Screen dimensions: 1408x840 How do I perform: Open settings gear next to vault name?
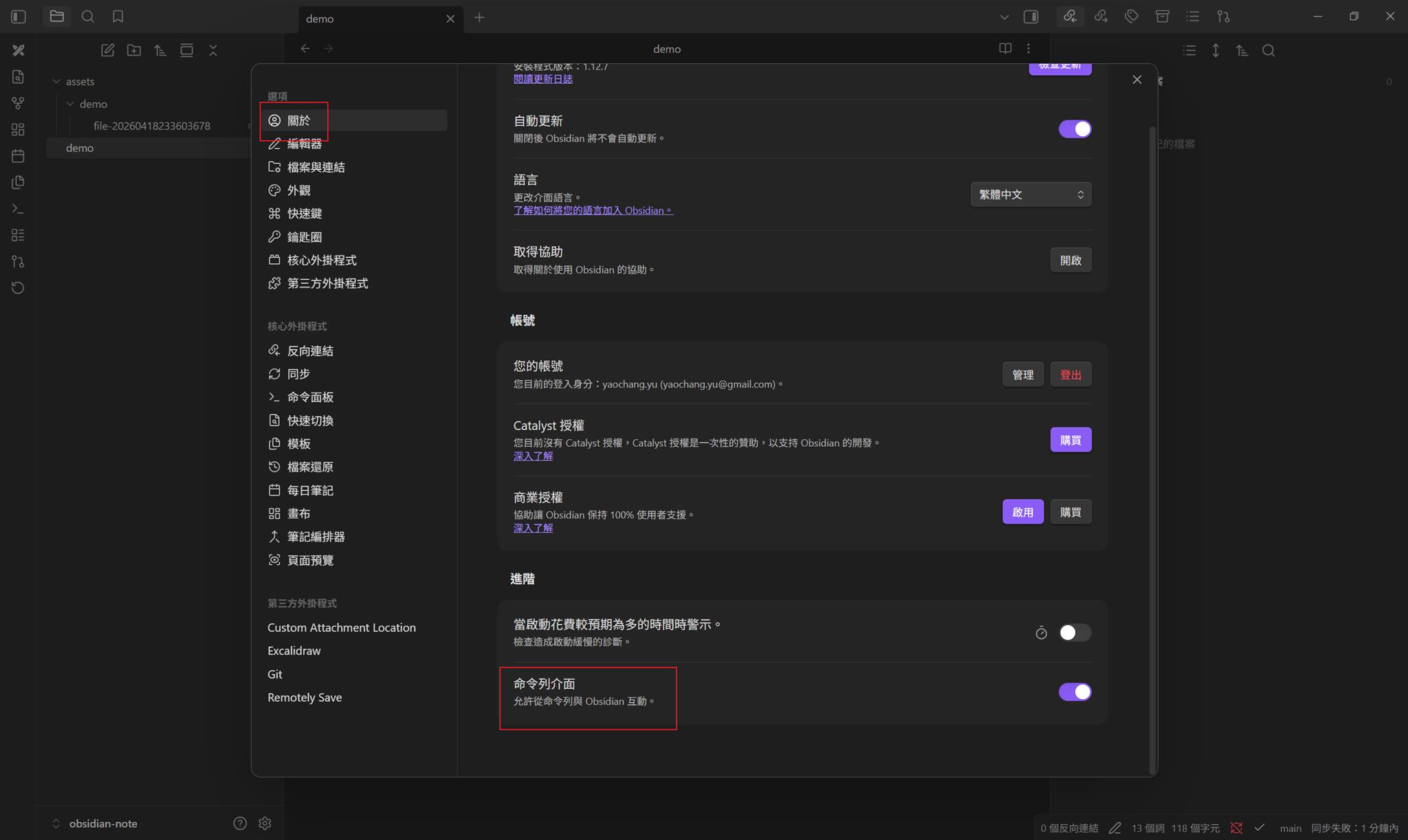(265, 823)
